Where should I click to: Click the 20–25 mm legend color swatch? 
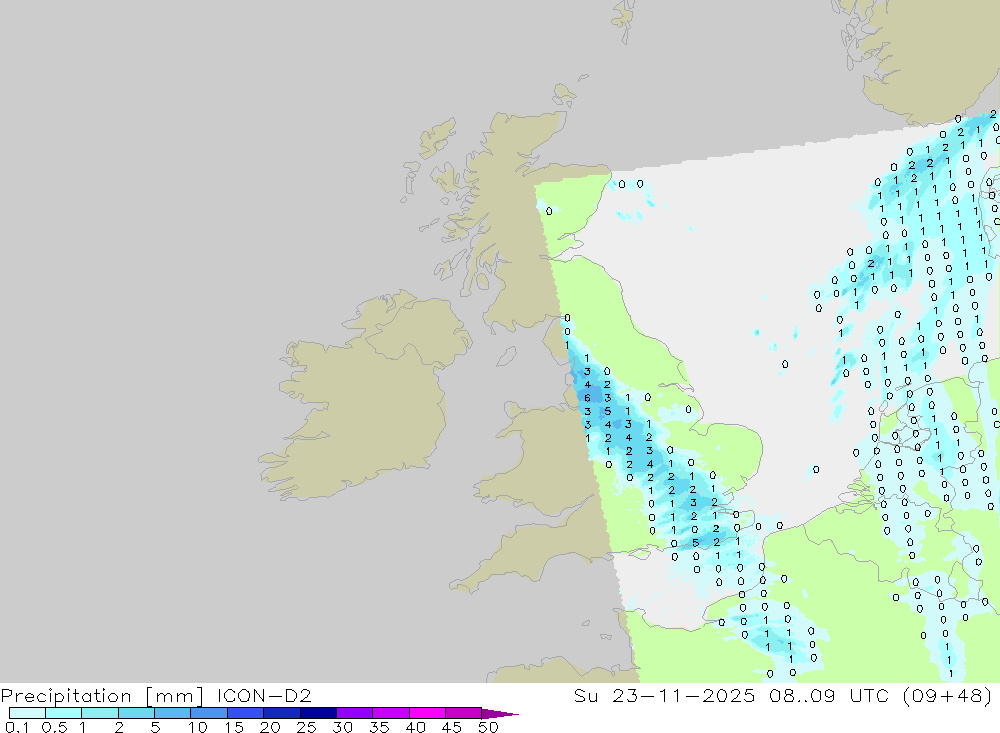(282, 713)
